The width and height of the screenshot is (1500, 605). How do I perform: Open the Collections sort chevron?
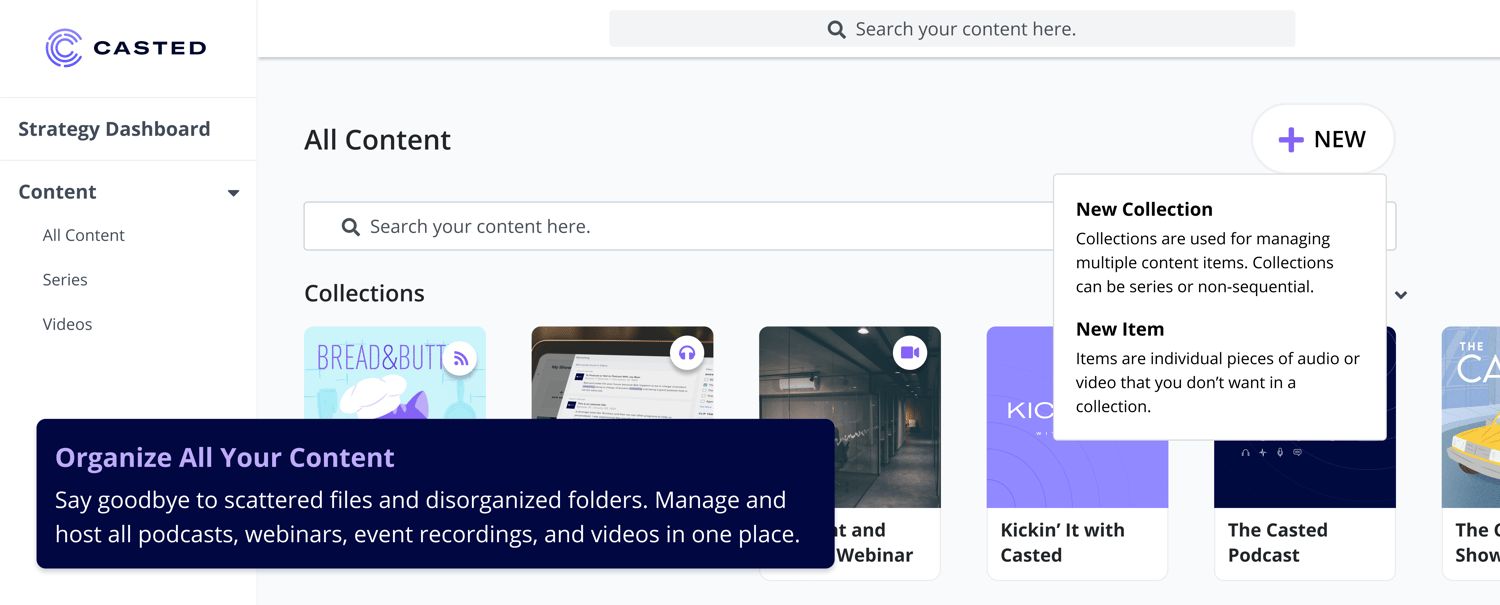click(1401, 294)
